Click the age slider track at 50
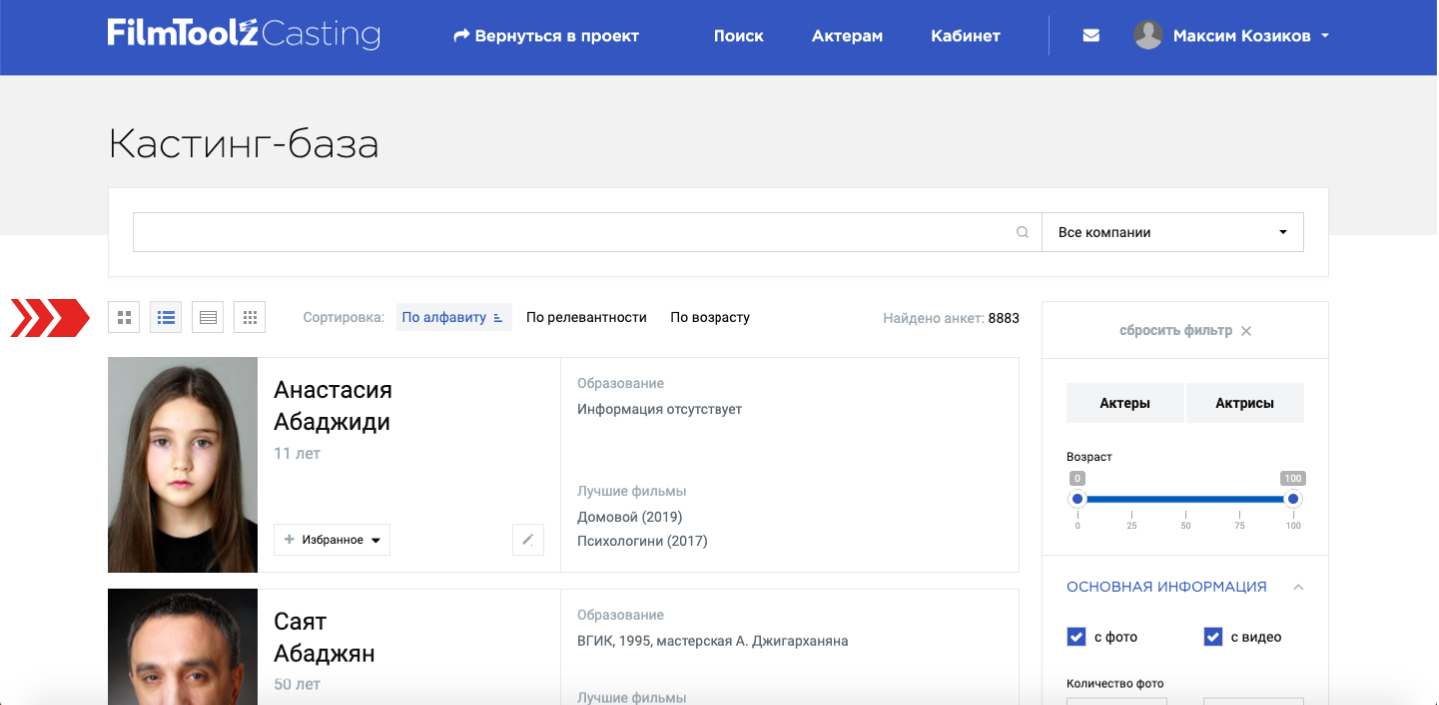 pyautogui.click(x=1185, y=499)
